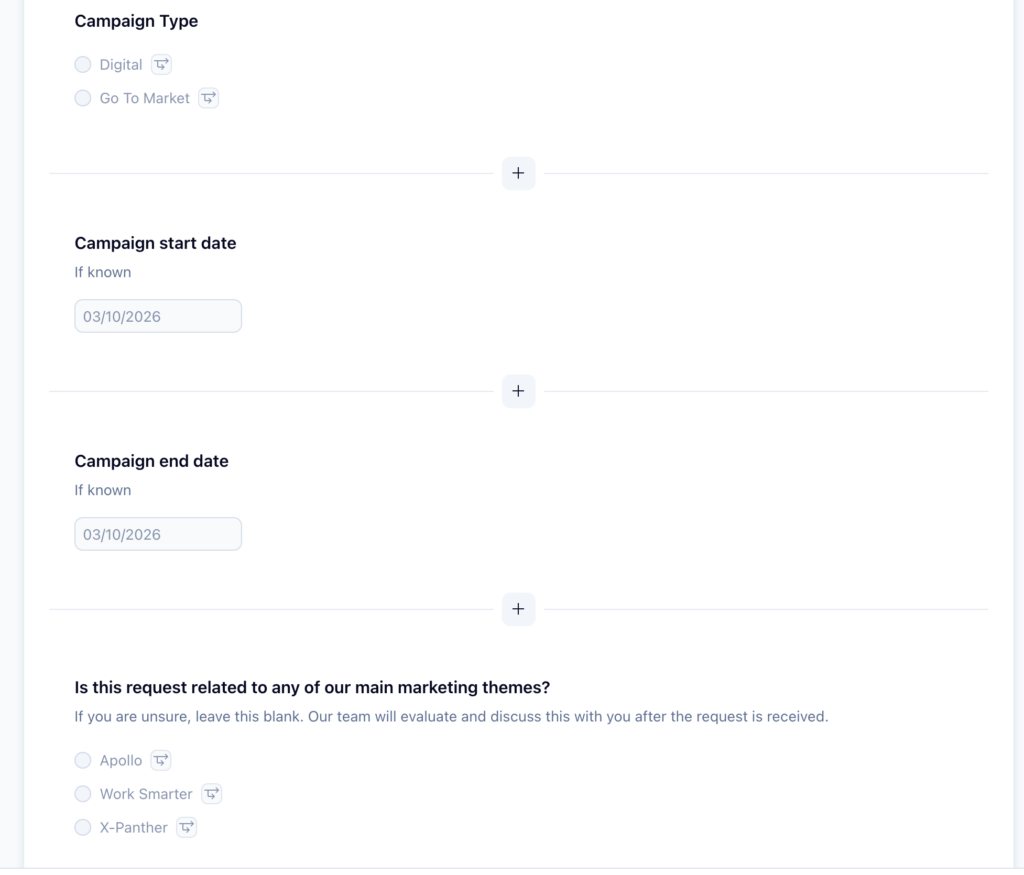Click the Campaign end date heading

pos(151,461)
